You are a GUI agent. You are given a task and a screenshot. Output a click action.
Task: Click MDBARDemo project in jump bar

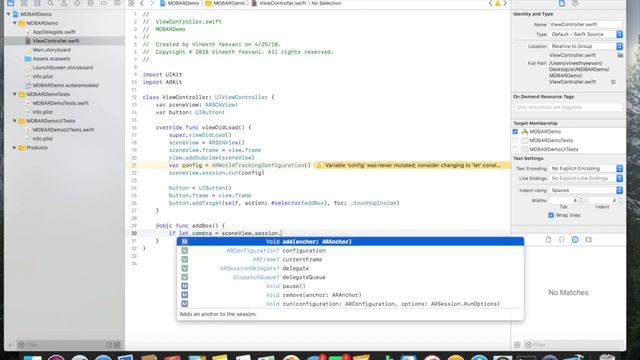179,3
